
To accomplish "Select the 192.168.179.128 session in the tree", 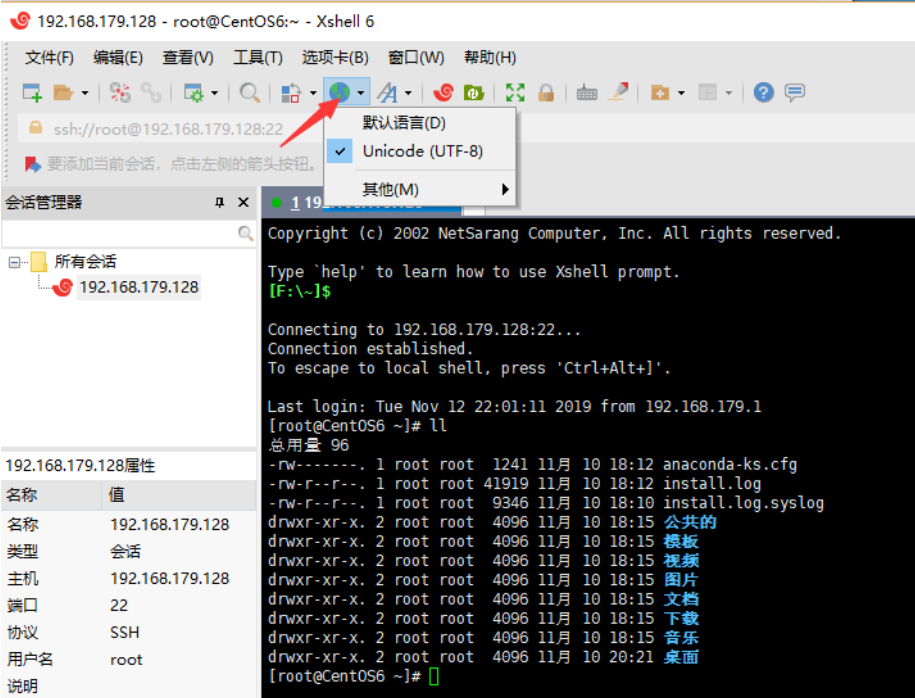I will 138,287.
